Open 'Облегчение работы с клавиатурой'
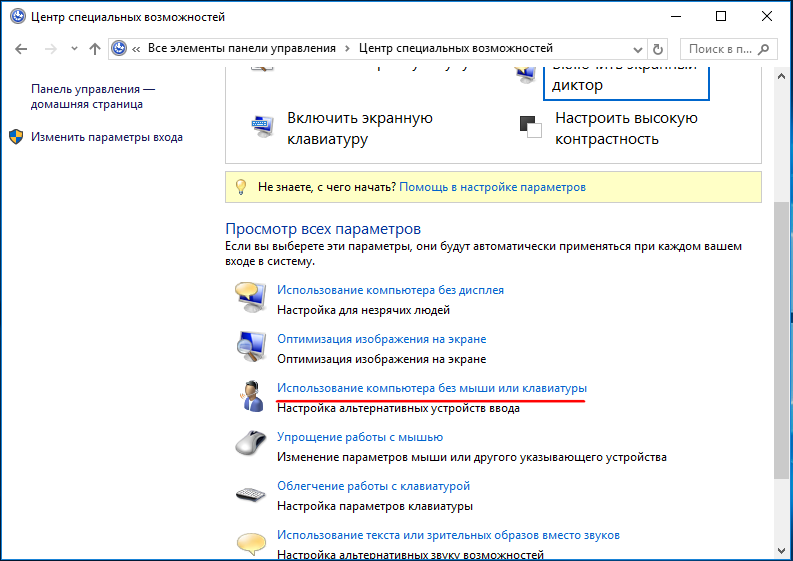This screenshot has height=561, width=793. [373, 486]
